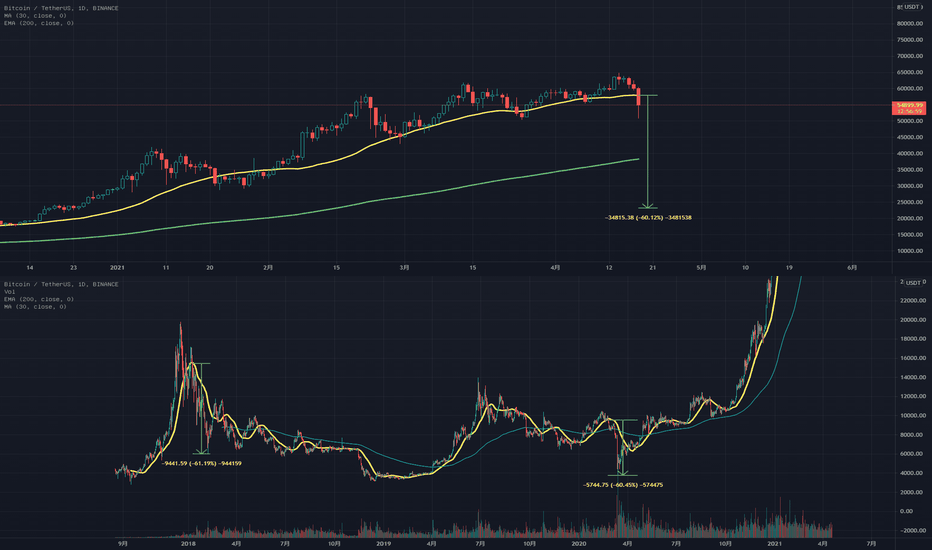This screenshot has width=932, height=550.
Task: Select measurement label '-9441.59 (-61.19%) -944159'
Action: (x=201, y=463)
